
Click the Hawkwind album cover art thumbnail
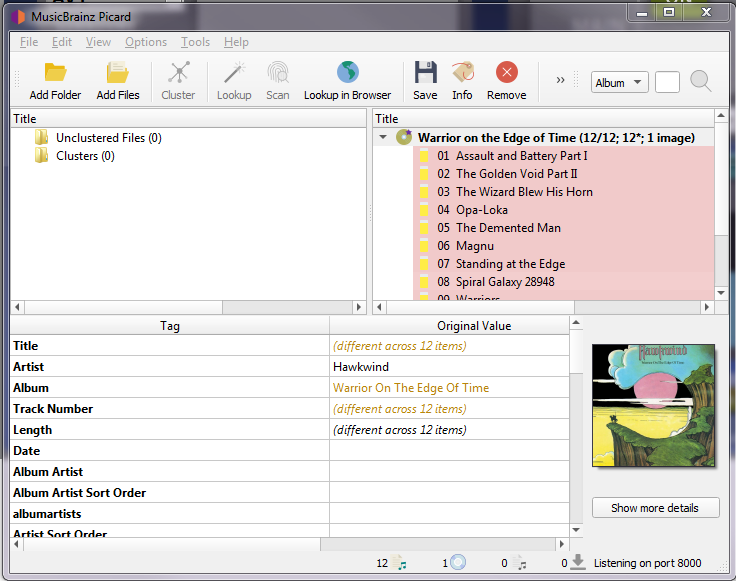[653, 405]
